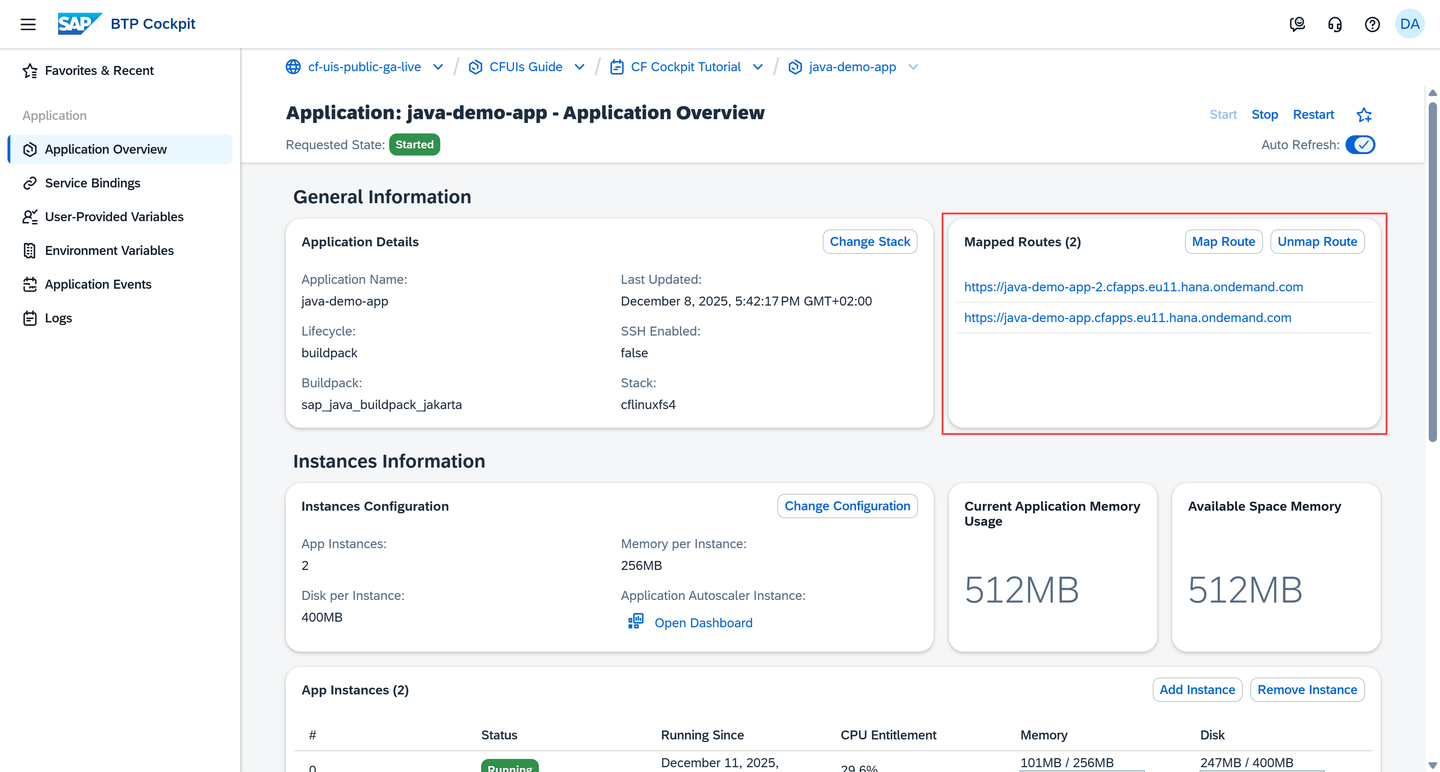
Task: Click the CF Cockpit Tutorial breadcrumb icon
Action: click(617, 67)
